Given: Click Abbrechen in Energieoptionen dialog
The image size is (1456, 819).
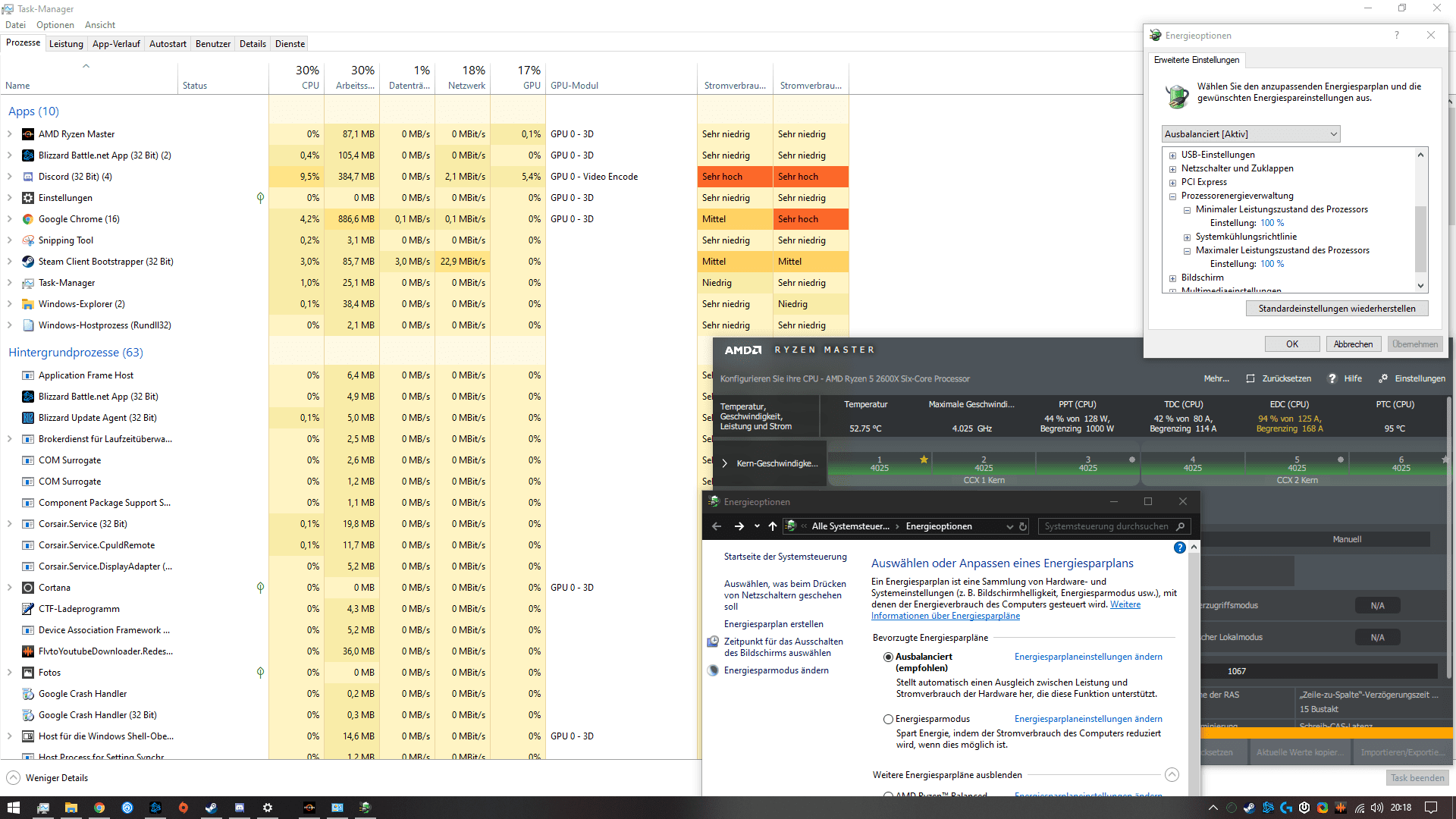Looking at the screenshot, I should point(1354,344).
